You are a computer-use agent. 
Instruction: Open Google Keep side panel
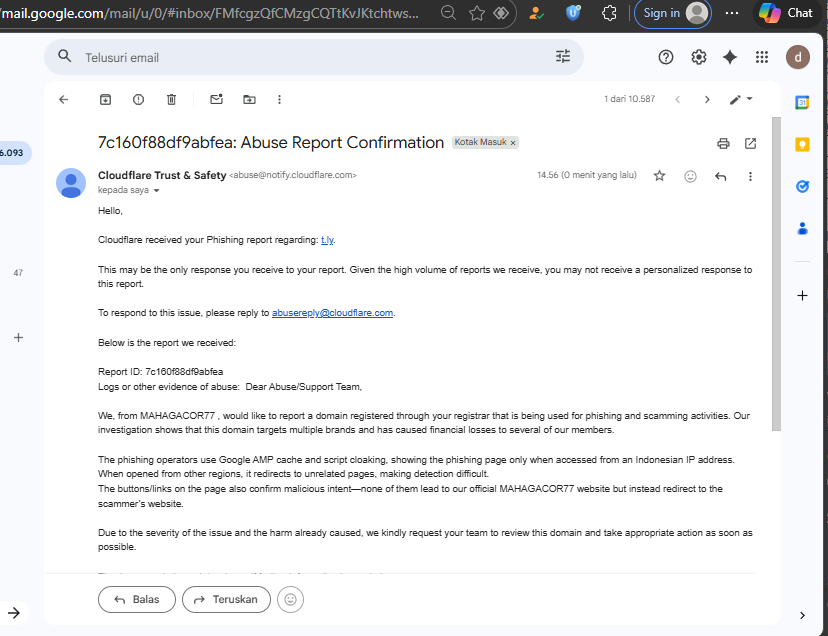(x=802, y=144)
